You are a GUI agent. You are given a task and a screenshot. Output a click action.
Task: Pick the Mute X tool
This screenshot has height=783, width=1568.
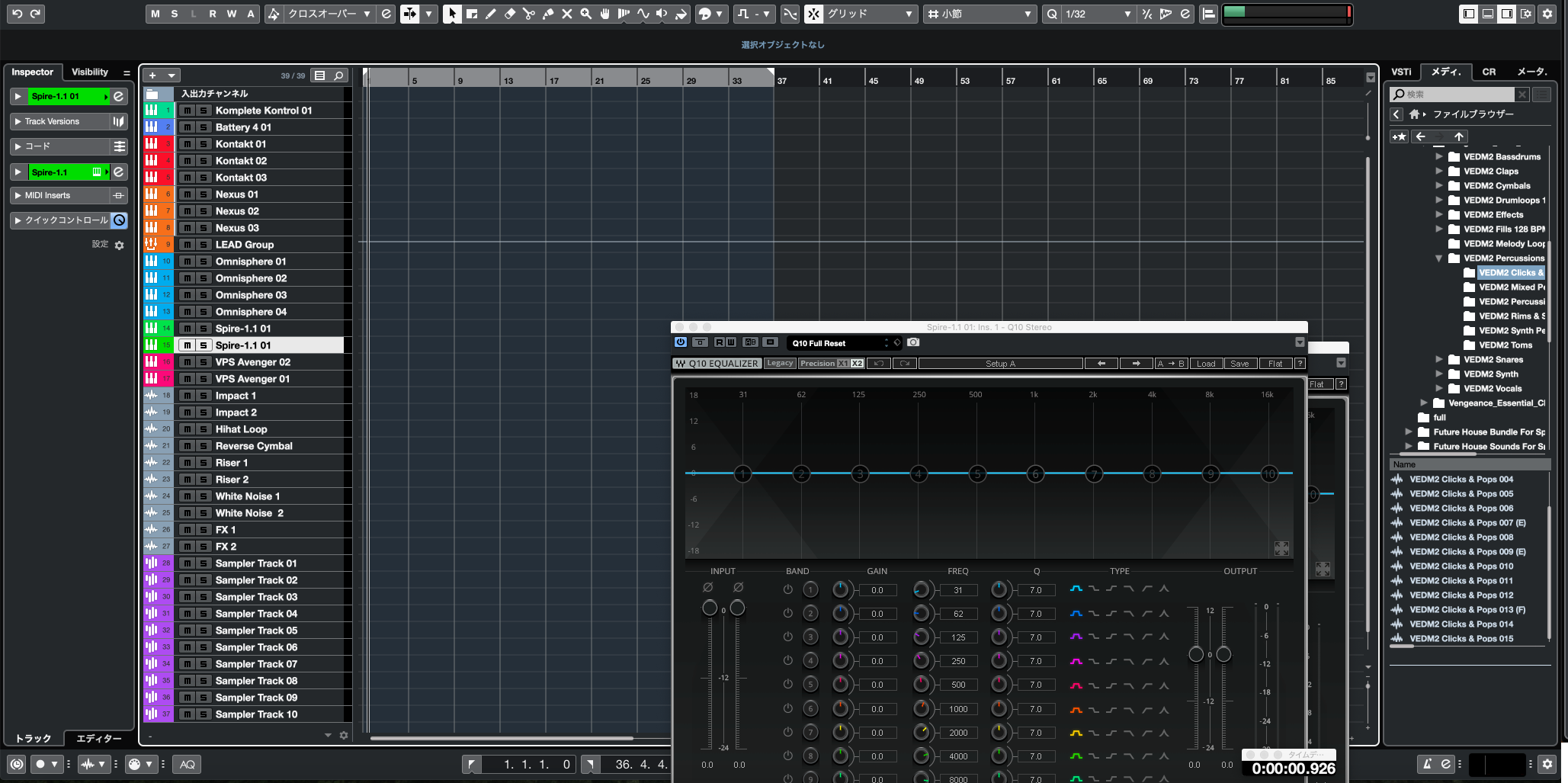pos(567,14)
